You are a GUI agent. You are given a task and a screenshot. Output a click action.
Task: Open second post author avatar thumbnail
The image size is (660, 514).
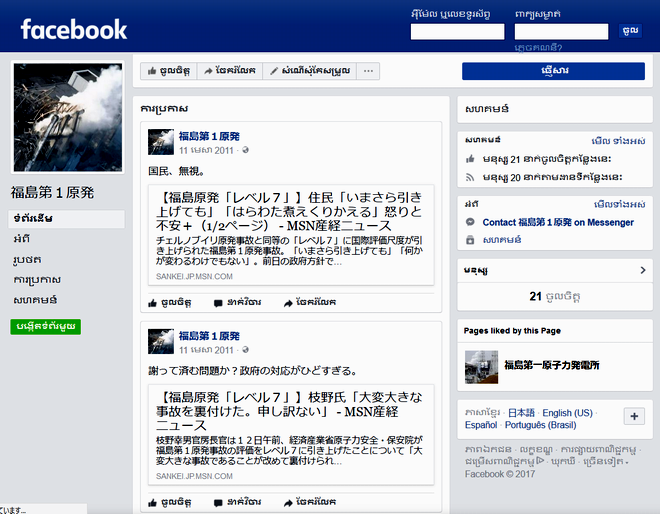(x=161, y=341)
